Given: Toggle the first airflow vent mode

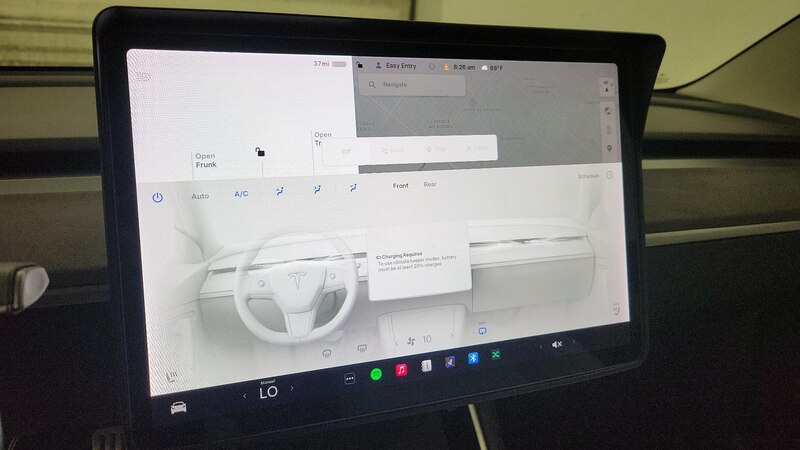Looking at the screenshot, I should click(280, 191).
